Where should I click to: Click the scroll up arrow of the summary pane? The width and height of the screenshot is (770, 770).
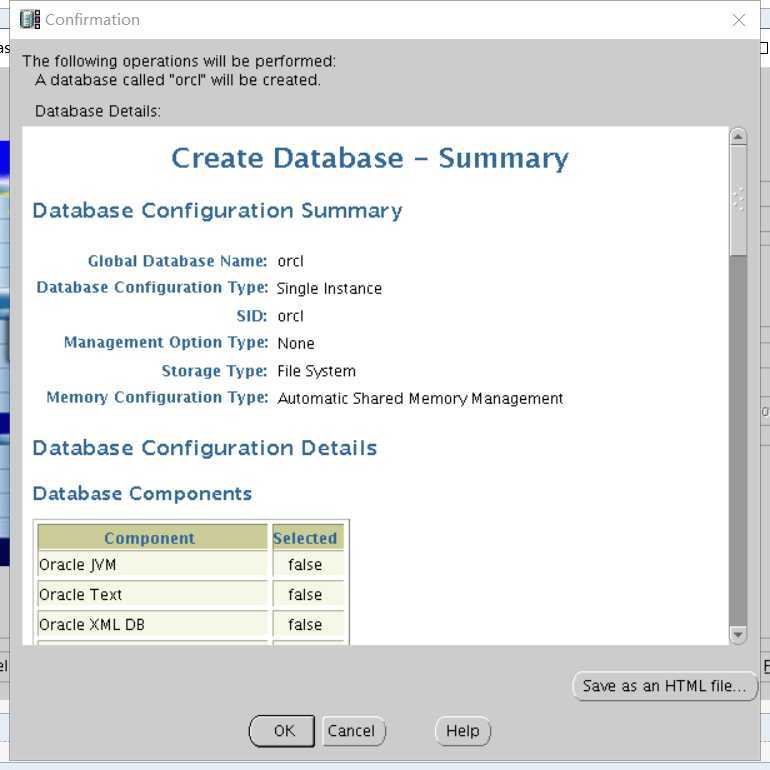pos(738,137)
